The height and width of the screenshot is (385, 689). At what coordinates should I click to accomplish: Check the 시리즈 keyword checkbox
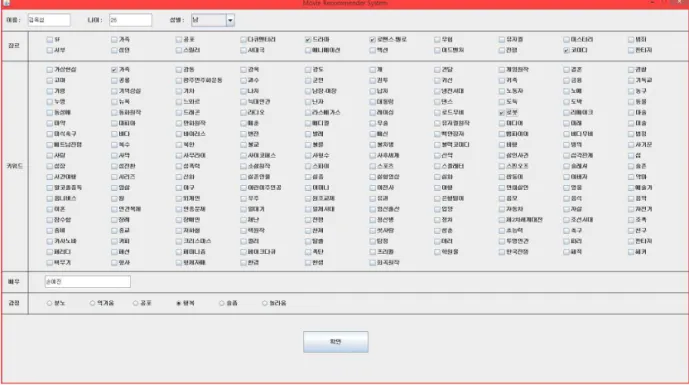[x=114, y=177]
